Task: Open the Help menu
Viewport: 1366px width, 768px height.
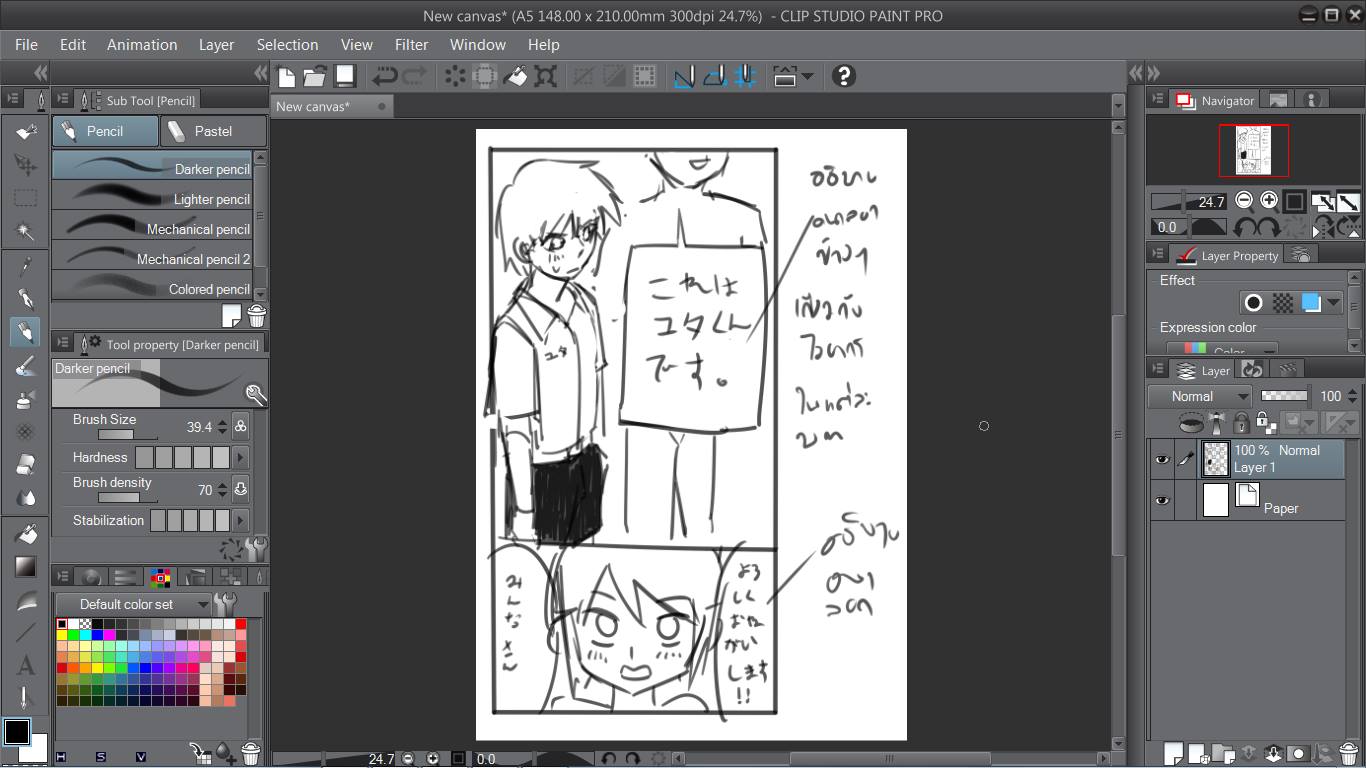Action: pyautogui.click(x=543, y=45)
